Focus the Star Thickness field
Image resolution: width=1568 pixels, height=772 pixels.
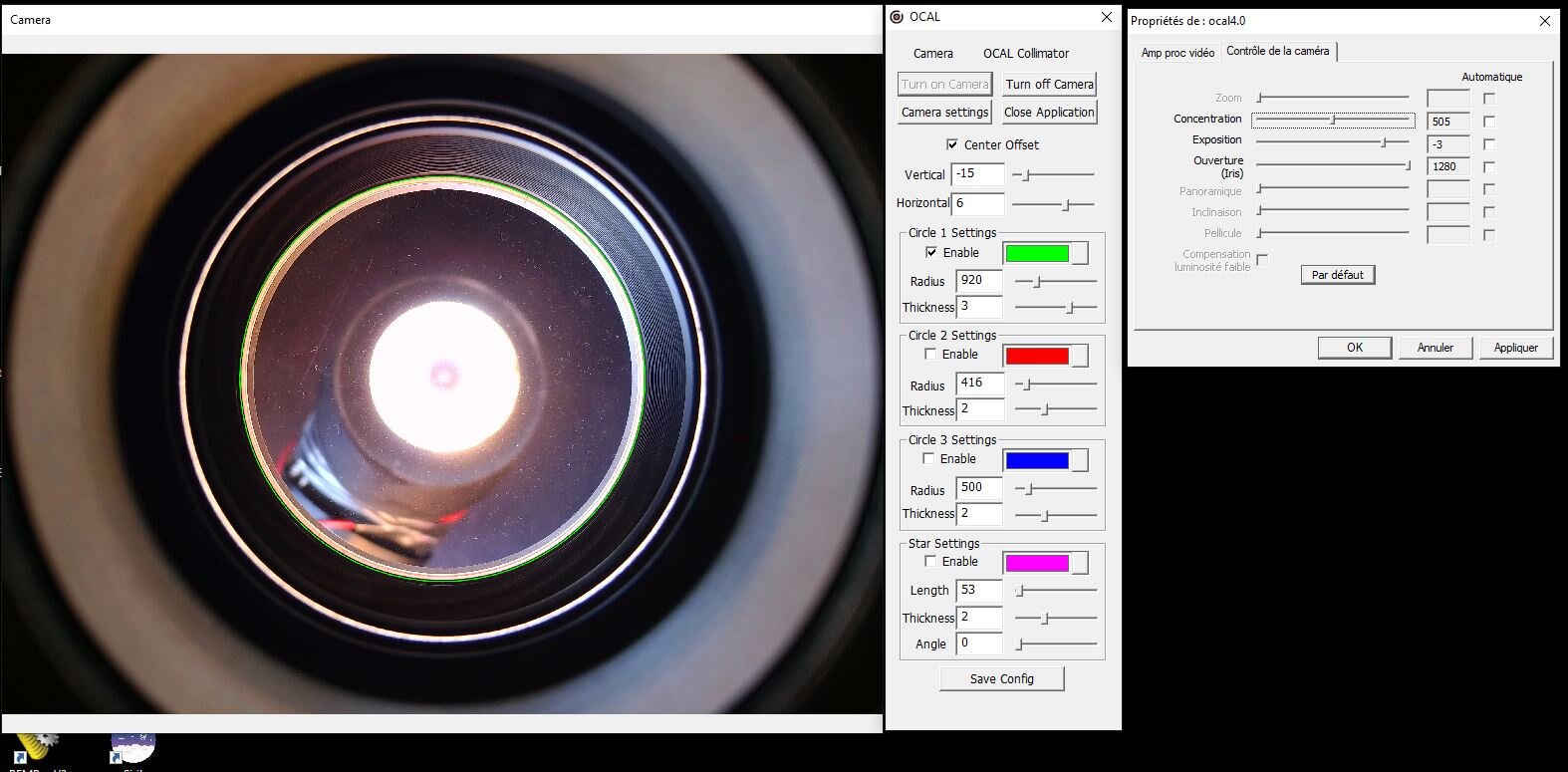pos(979,618)
